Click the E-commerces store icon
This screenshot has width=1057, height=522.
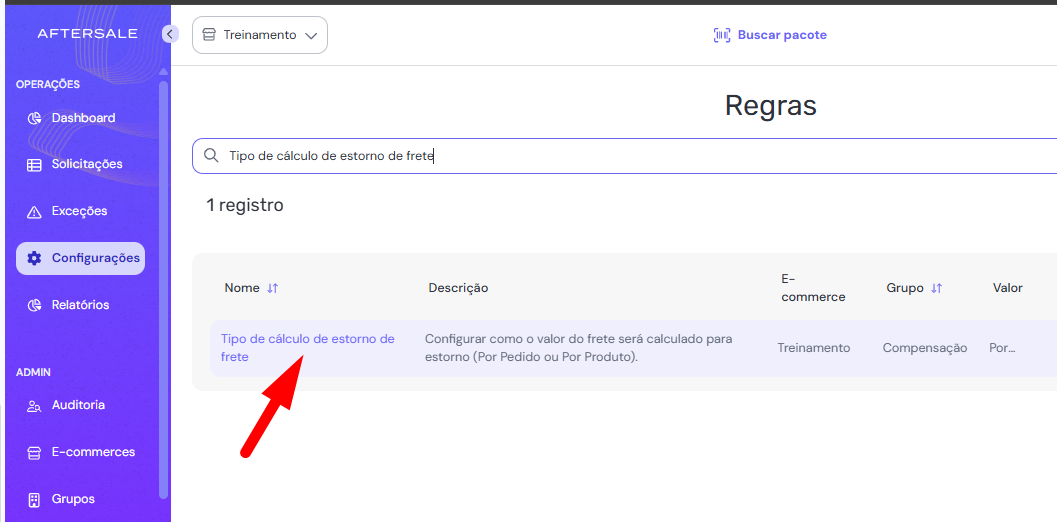34,453
